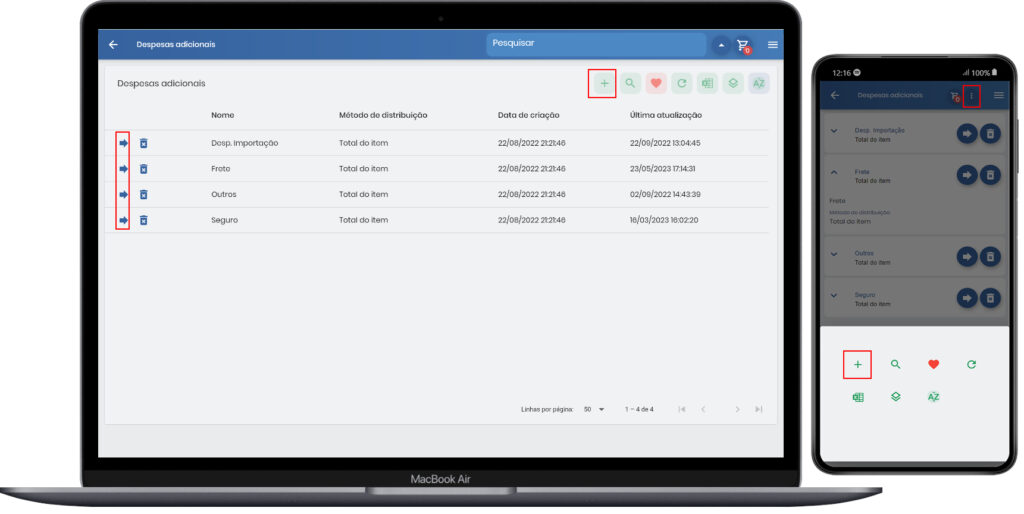Delete Outros on phone
Image resolution: width=1024 pixels, height=514 pixels.
tap(990, 257)
